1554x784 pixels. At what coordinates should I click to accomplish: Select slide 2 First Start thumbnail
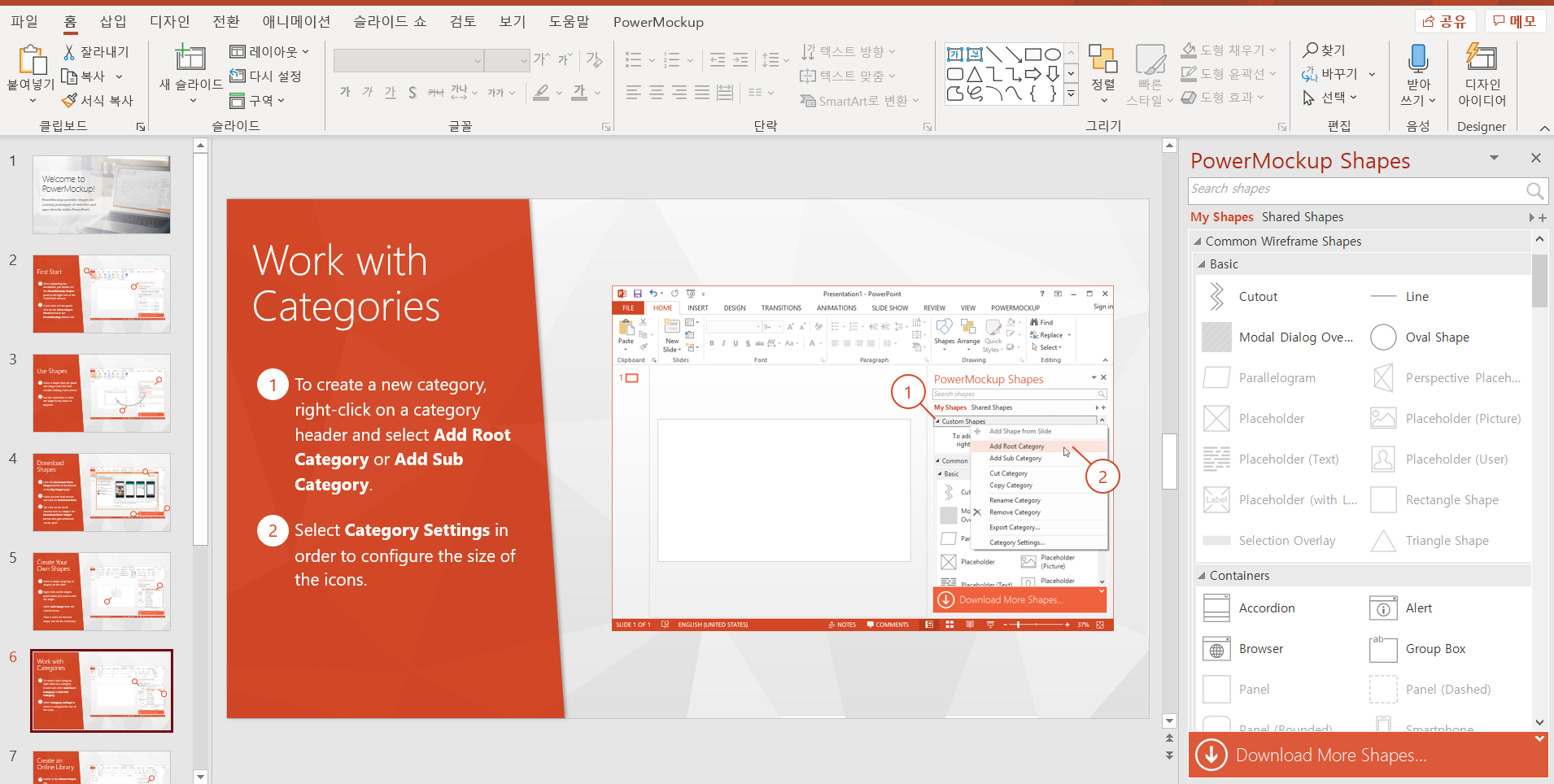(102, 294)
